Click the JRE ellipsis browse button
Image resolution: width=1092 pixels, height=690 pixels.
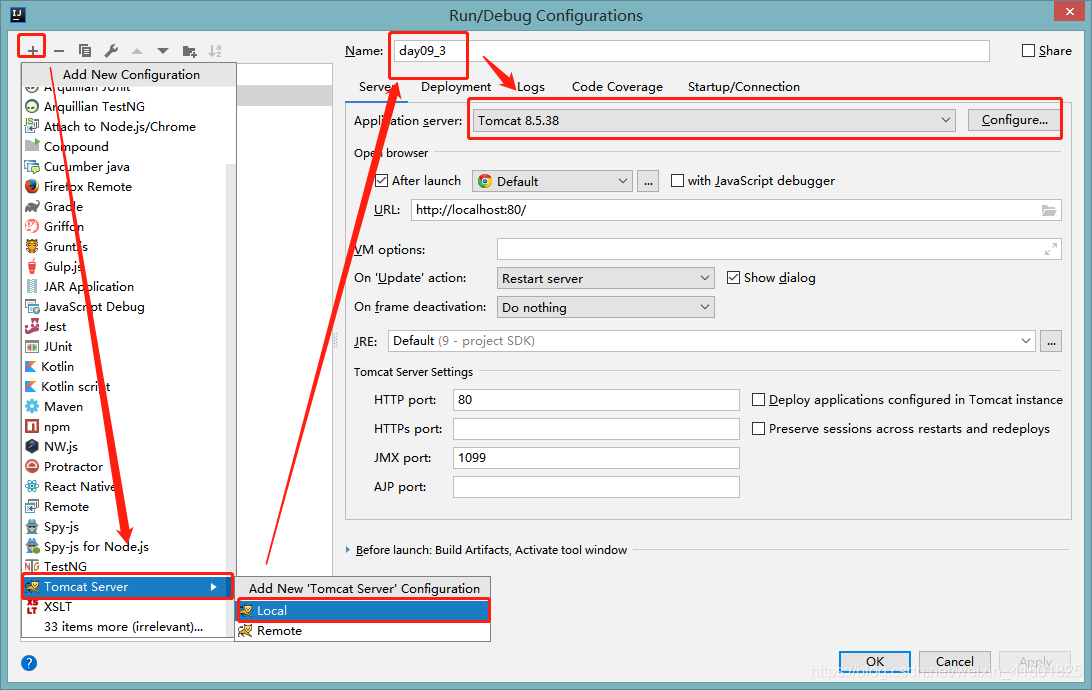pos(1051,341)
